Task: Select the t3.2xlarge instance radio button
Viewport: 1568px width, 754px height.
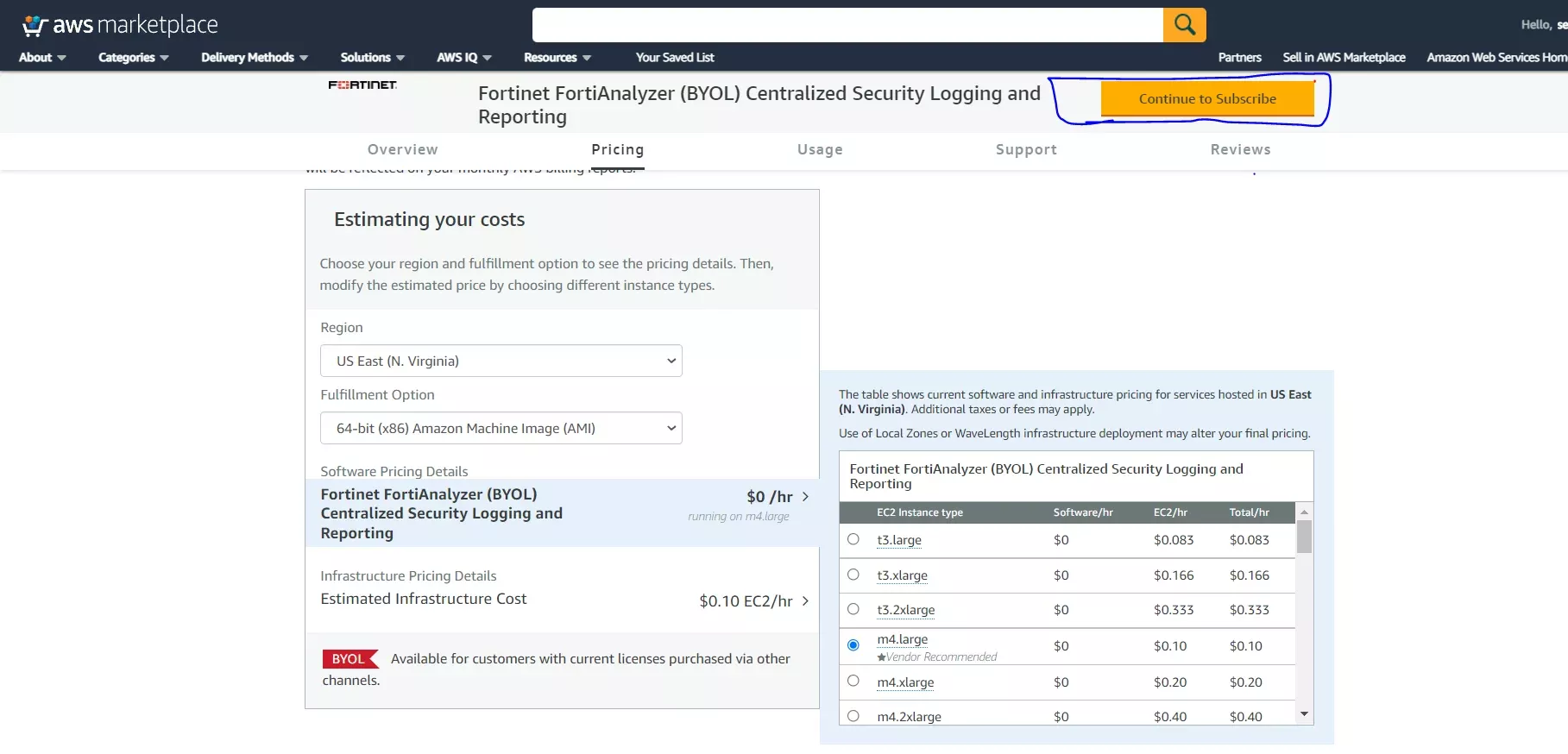Action: [853, 609]
